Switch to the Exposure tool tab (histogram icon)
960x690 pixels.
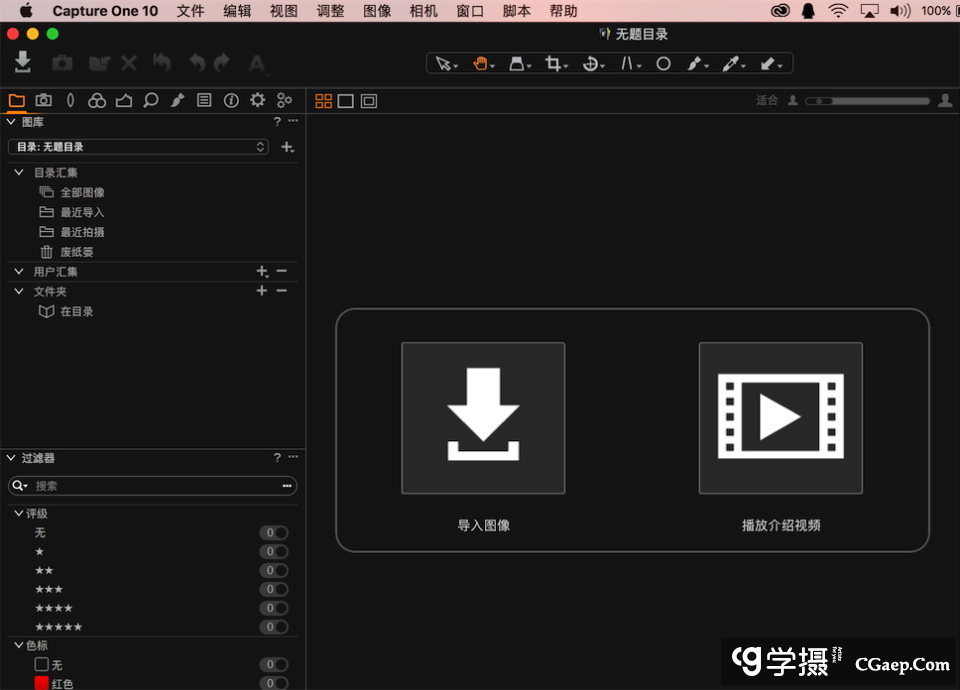tap(124, 100)
